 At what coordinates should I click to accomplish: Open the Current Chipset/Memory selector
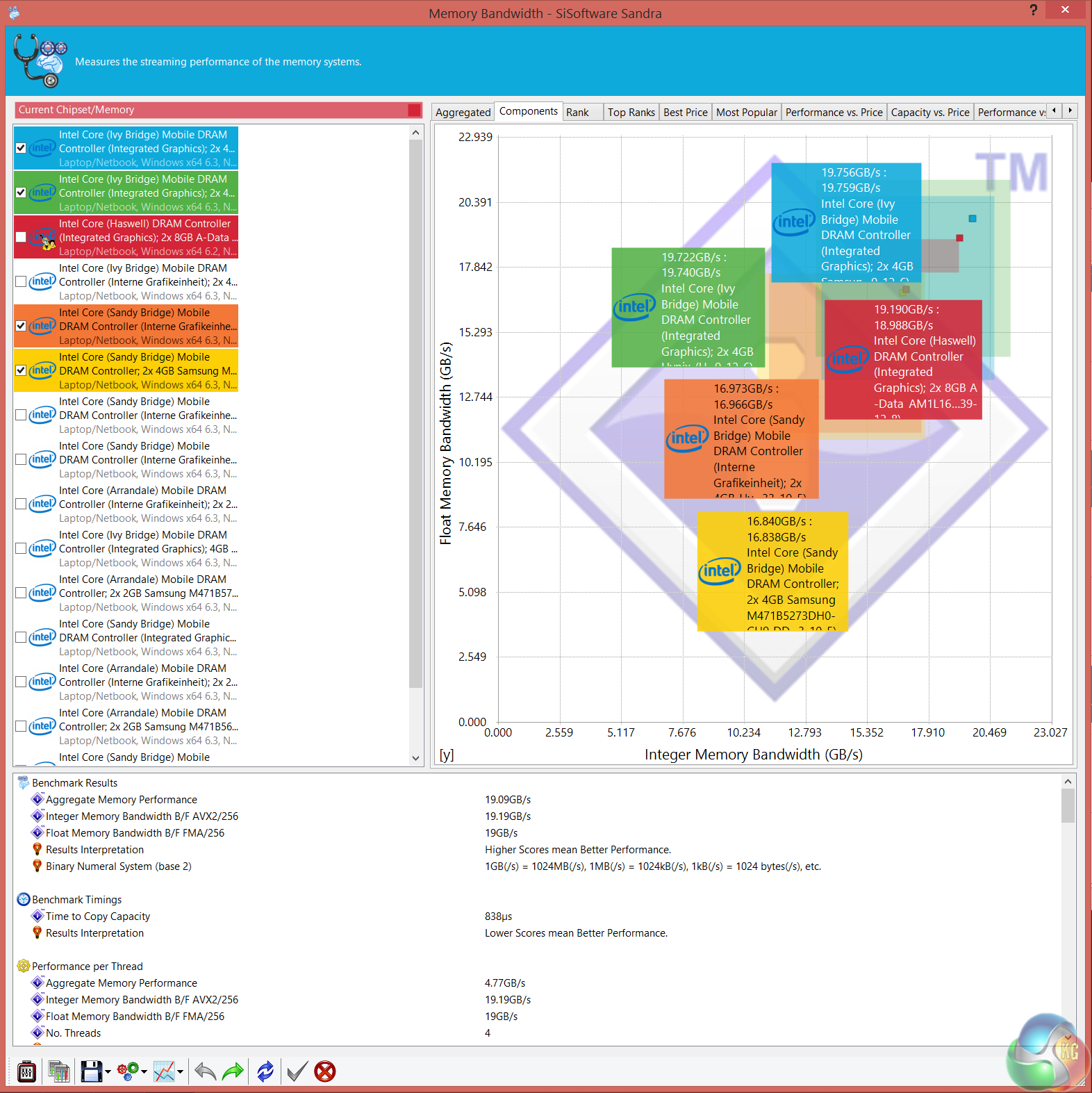(x=218, y=110)
